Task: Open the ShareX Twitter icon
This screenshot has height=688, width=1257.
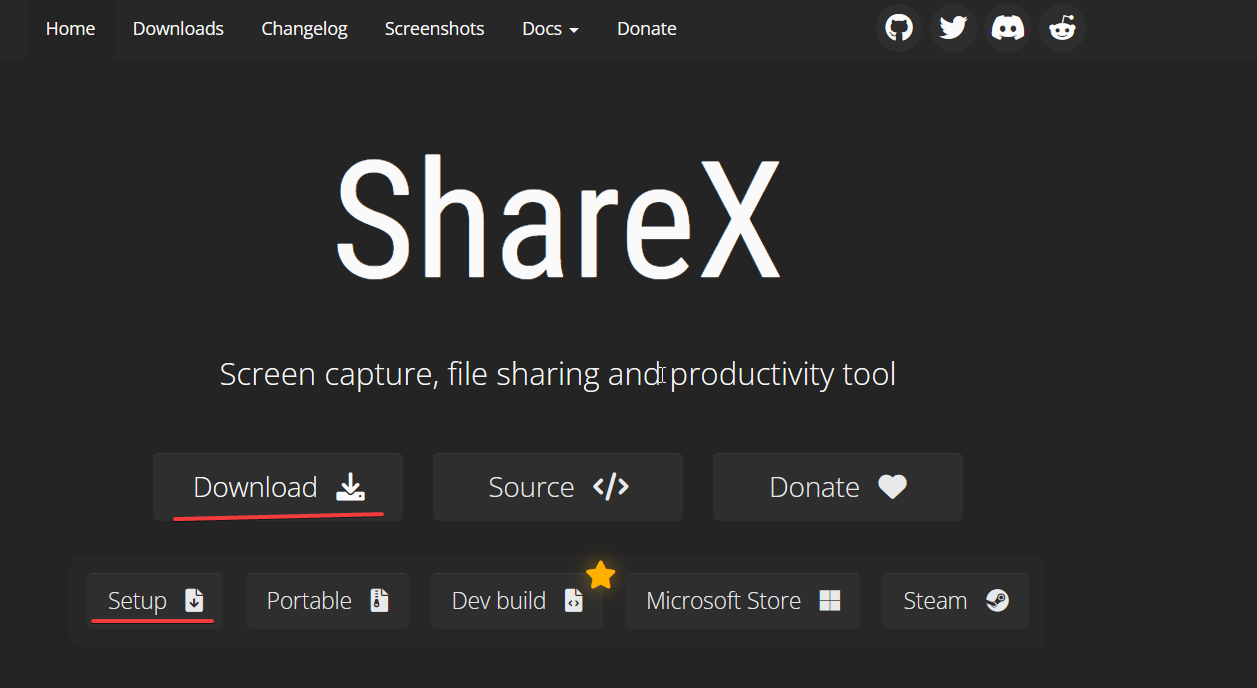Action: coord(953,28)
